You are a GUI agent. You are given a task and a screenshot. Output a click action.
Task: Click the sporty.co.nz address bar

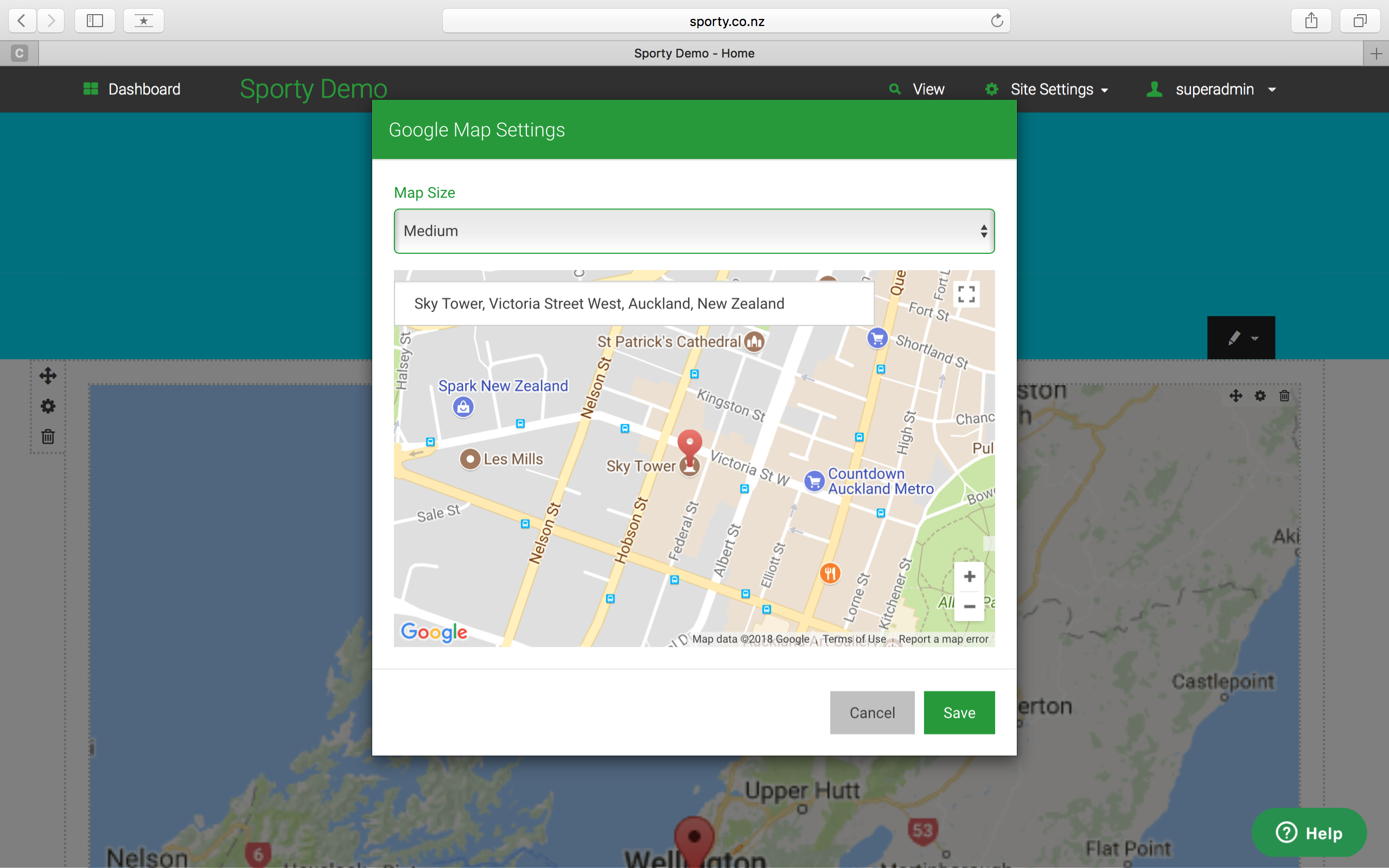point(726,21)
